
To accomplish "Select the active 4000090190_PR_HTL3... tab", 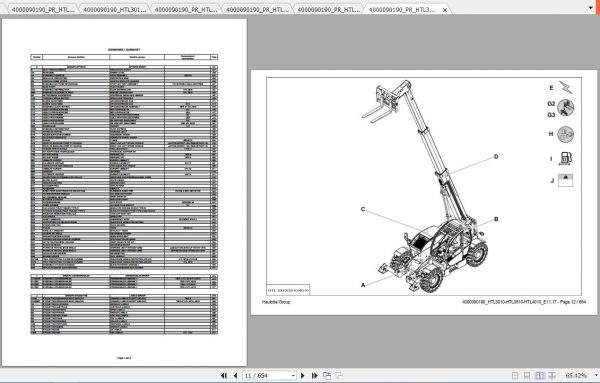I will (402, 10).
